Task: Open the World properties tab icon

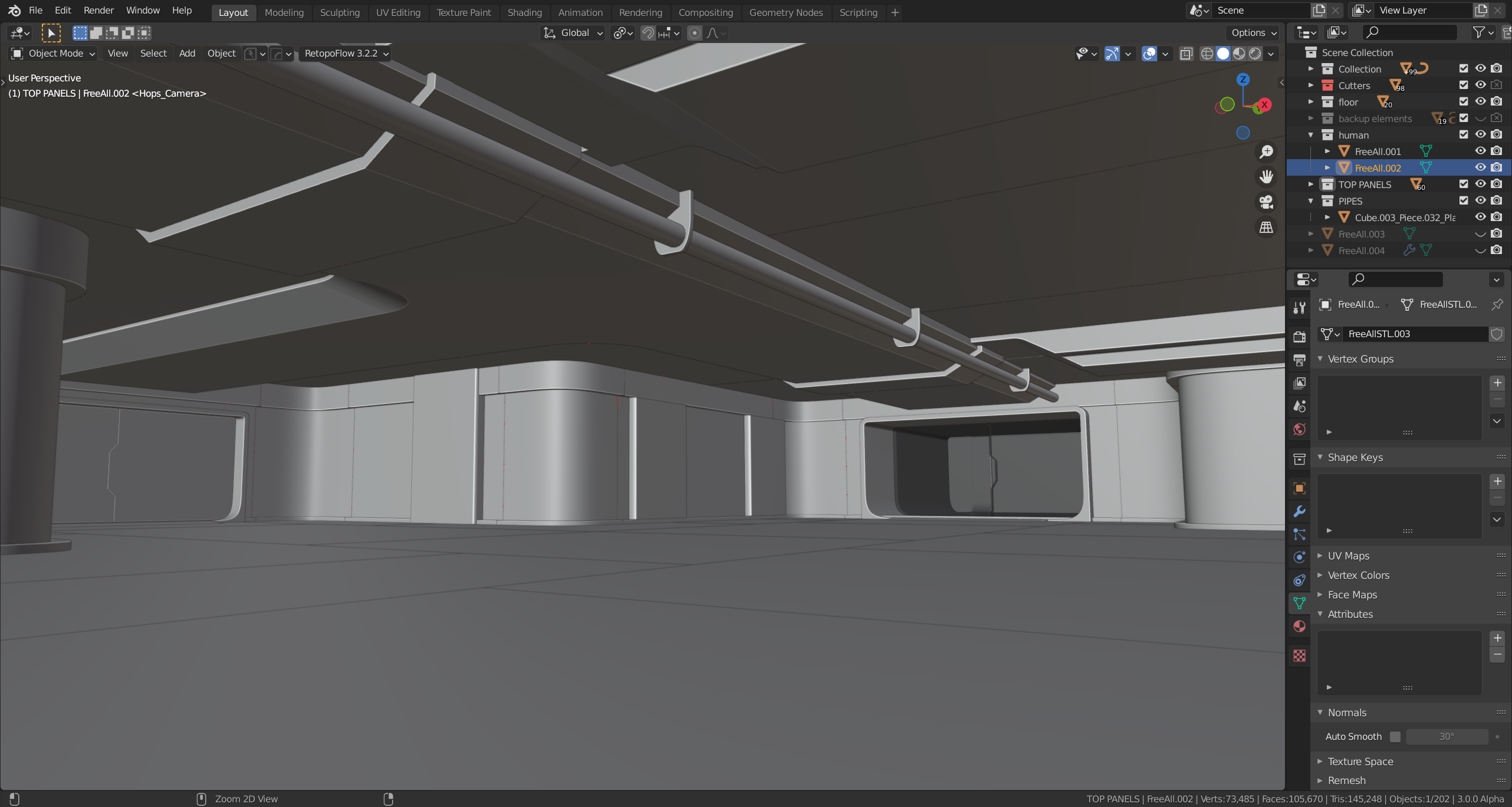Action: tap(1299, 429)
